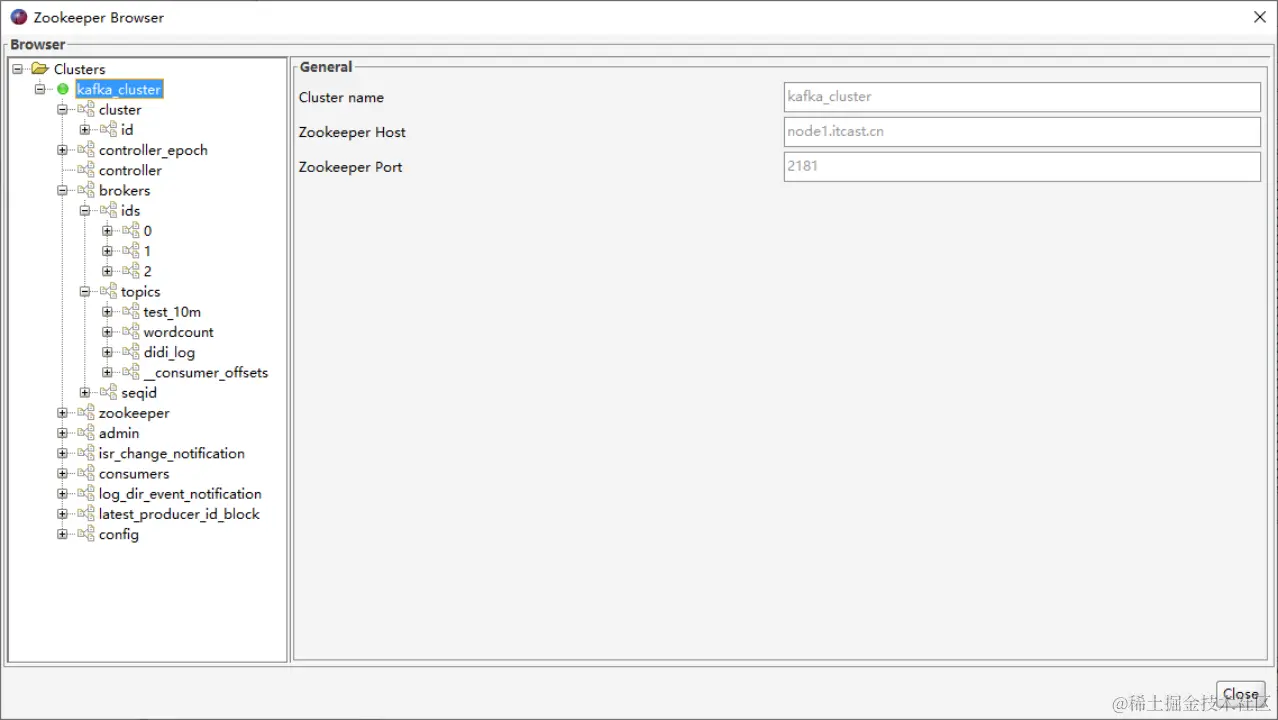The height and width of the screenshot is (720, 1278).
Task: Click the node icon beside admin
Action: 86,433
